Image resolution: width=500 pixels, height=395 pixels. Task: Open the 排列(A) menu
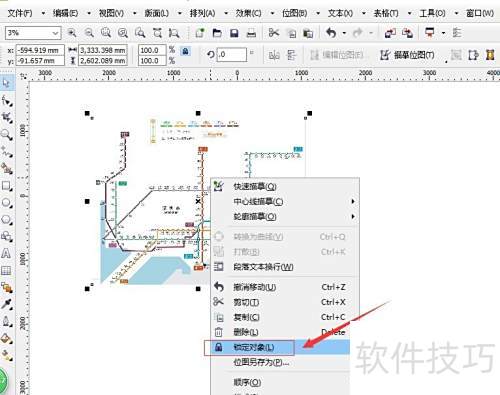point(202,13)
